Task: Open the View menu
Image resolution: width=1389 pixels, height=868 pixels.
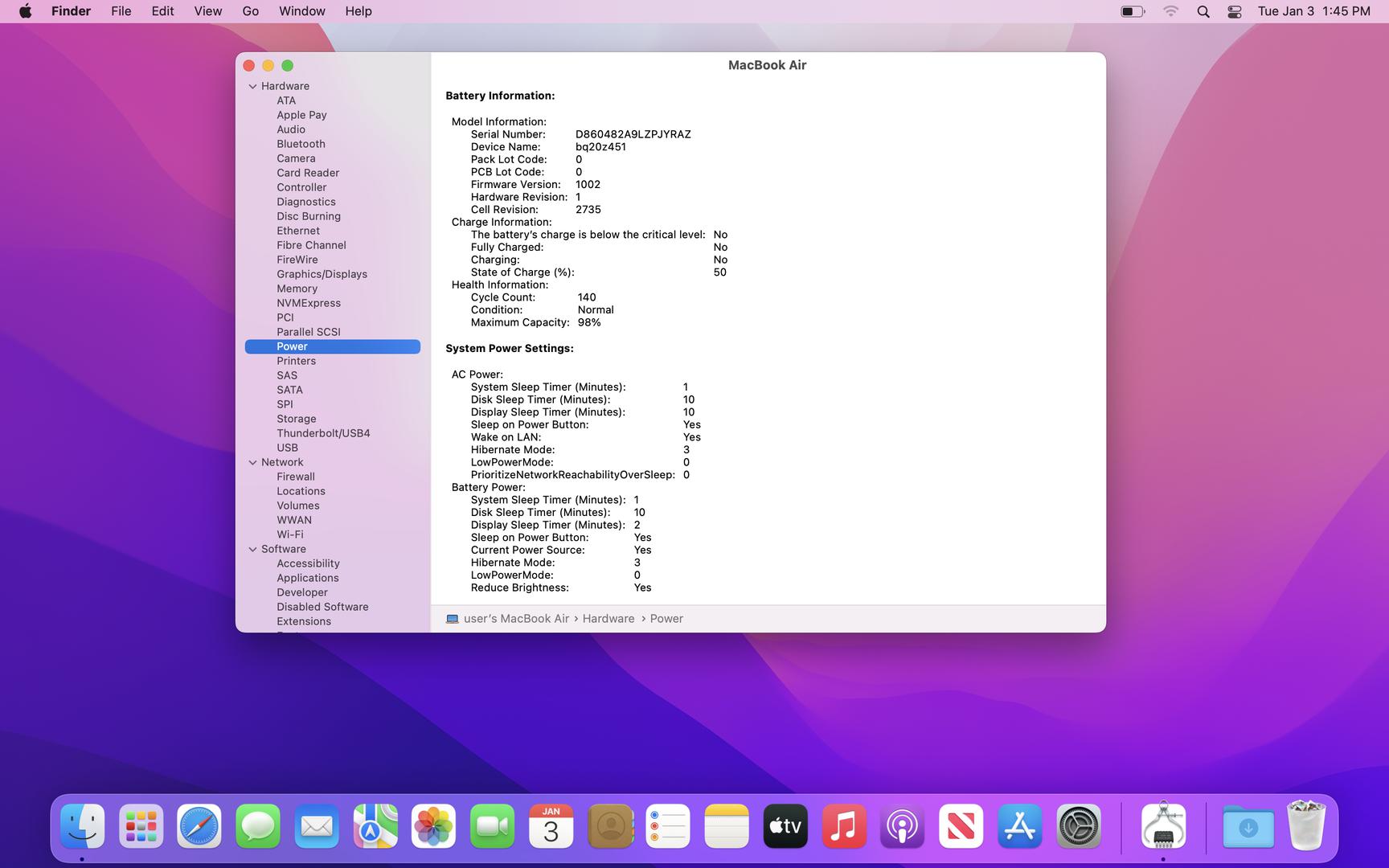Action: tap(208, 11)
